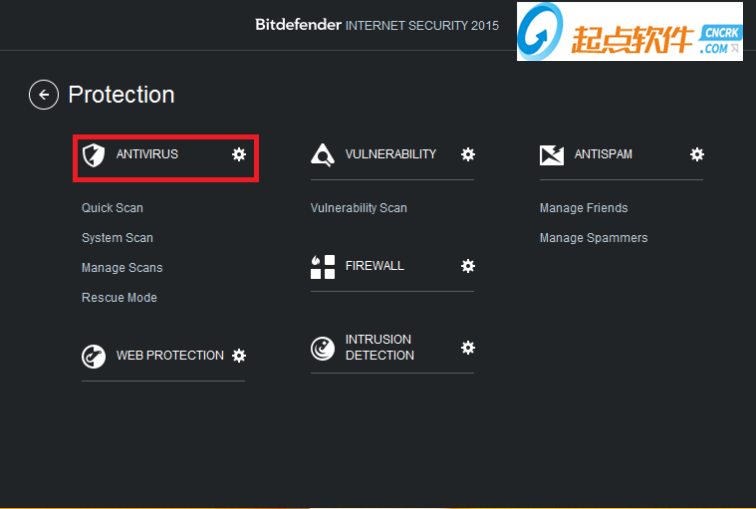Open Antispam settings gear
This screenshot has height=509, width=756.
pyautogui.click(x=697, y=154)
